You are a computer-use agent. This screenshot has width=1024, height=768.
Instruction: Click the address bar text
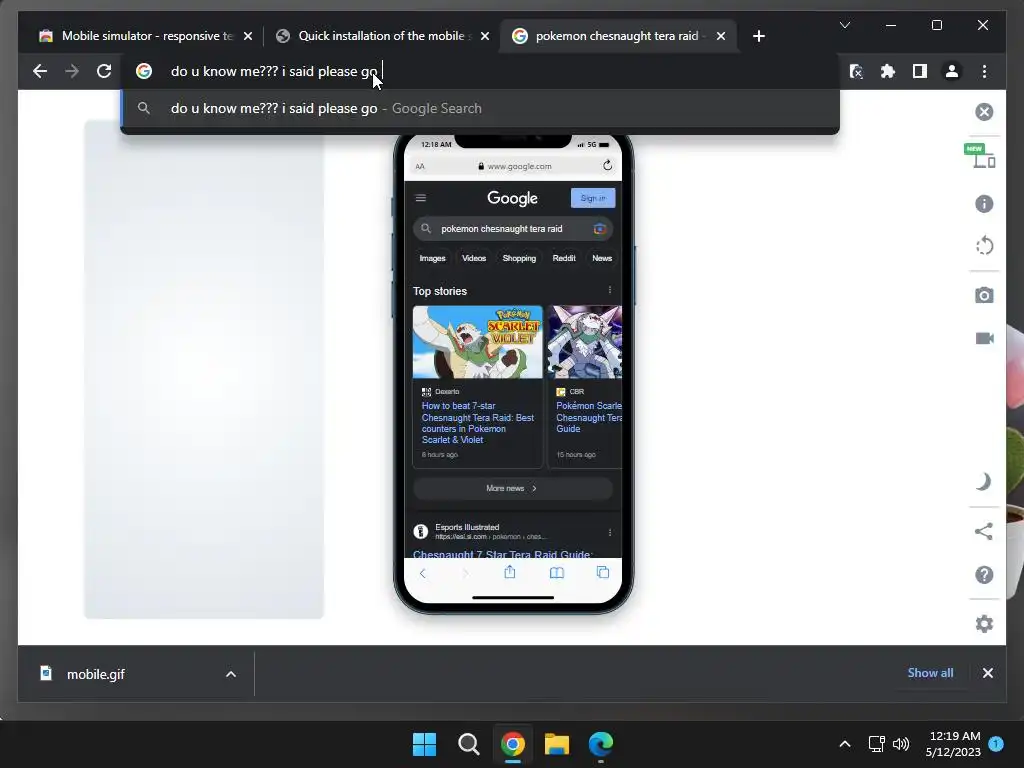(274, 71)
